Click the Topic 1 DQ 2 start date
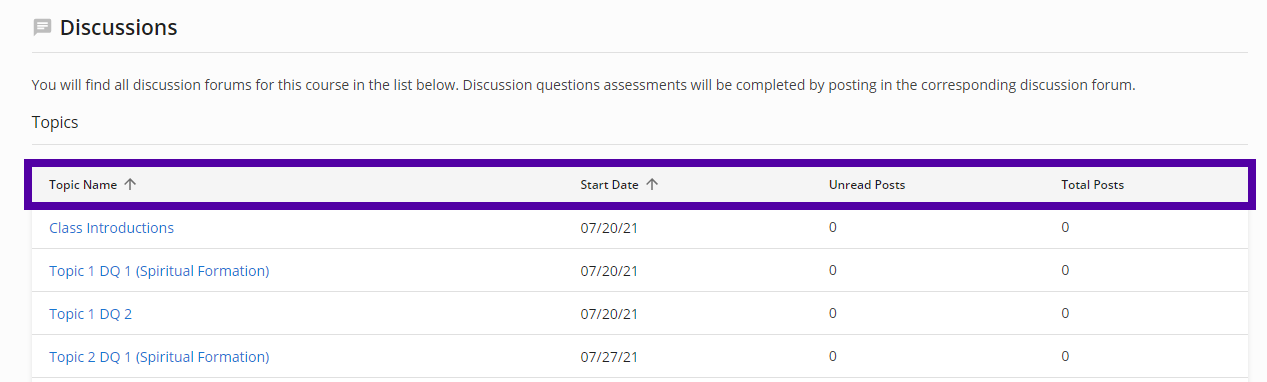Screen dimensions: 1267x382 tap(609, 314)
